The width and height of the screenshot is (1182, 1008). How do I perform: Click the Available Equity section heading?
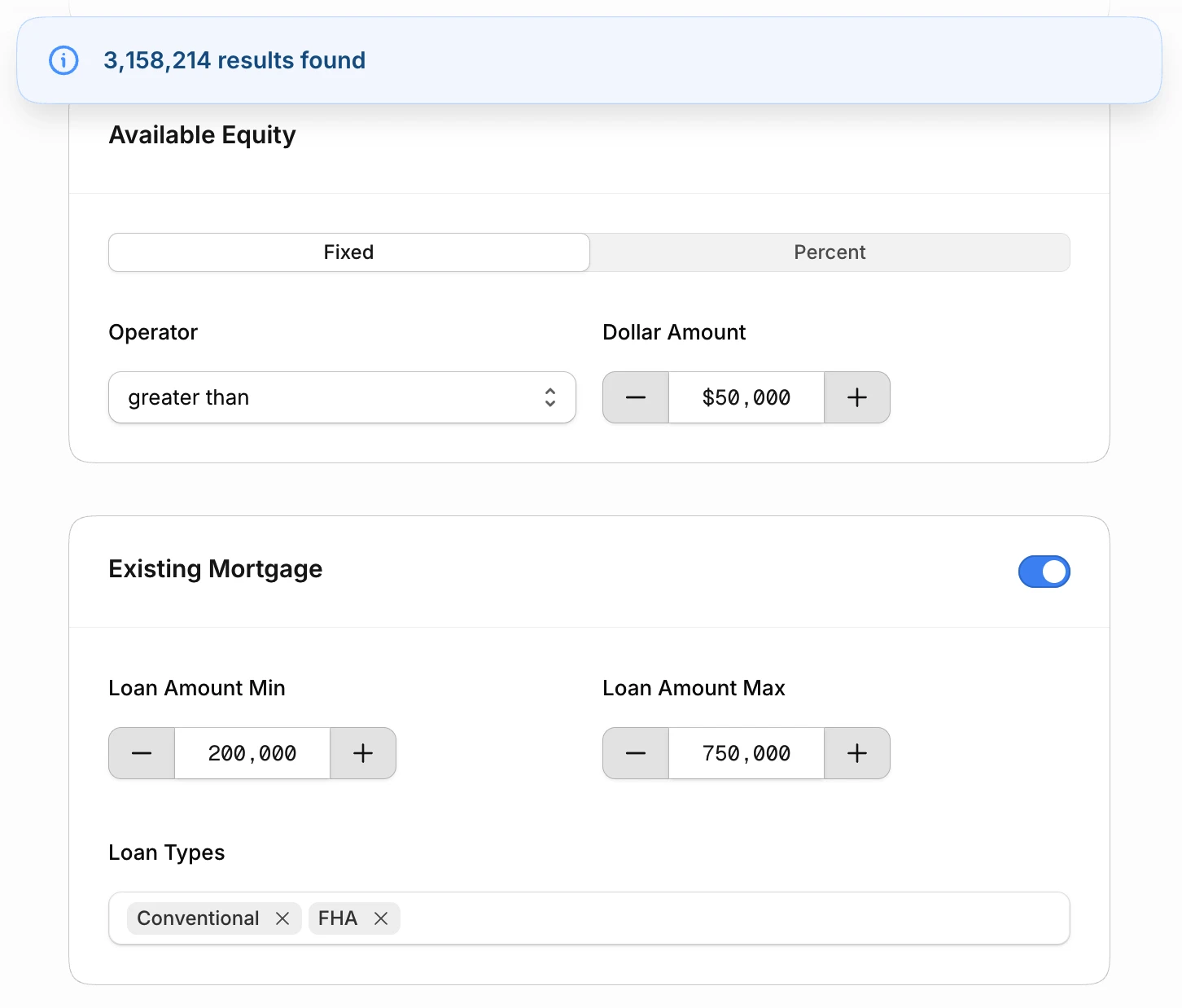click(x=202, y=135)
